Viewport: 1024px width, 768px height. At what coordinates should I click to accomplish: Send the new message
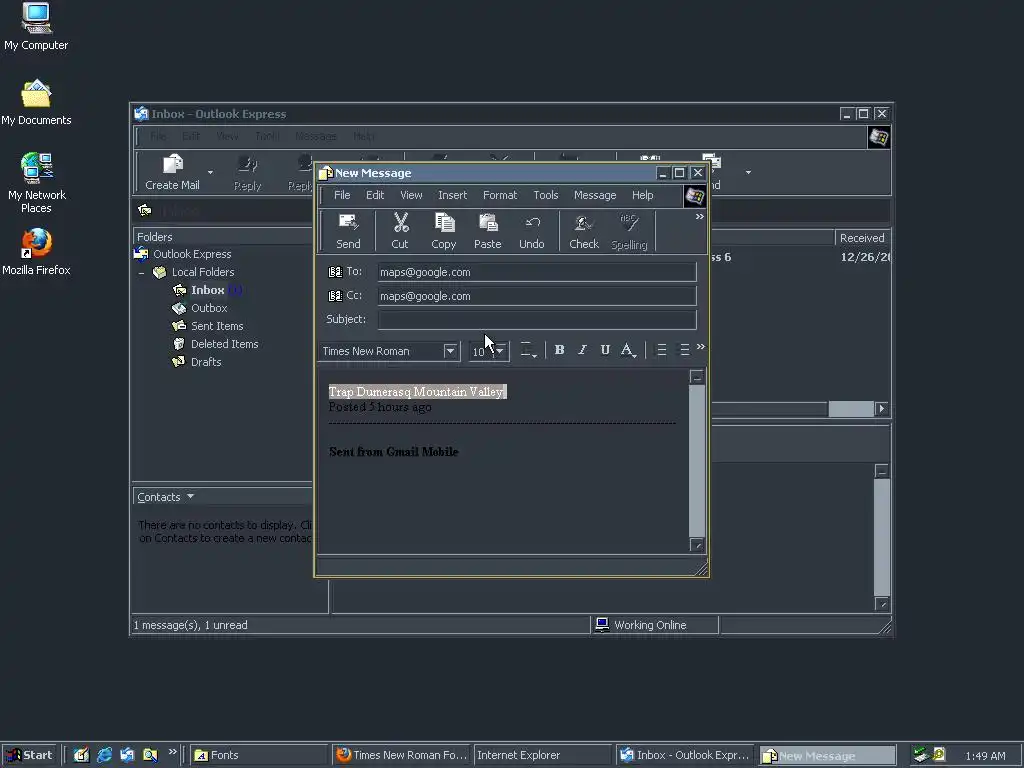pos(348,231)
